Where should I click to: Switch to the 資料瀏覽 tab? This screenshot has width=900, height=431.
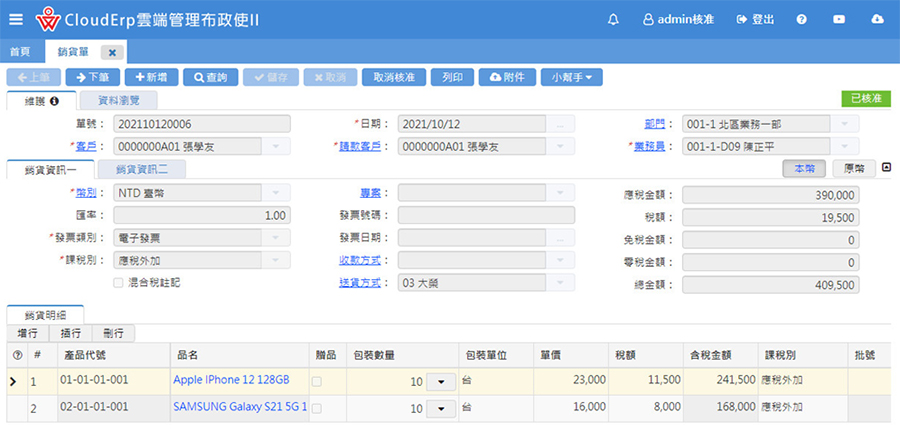coord(118,100)
